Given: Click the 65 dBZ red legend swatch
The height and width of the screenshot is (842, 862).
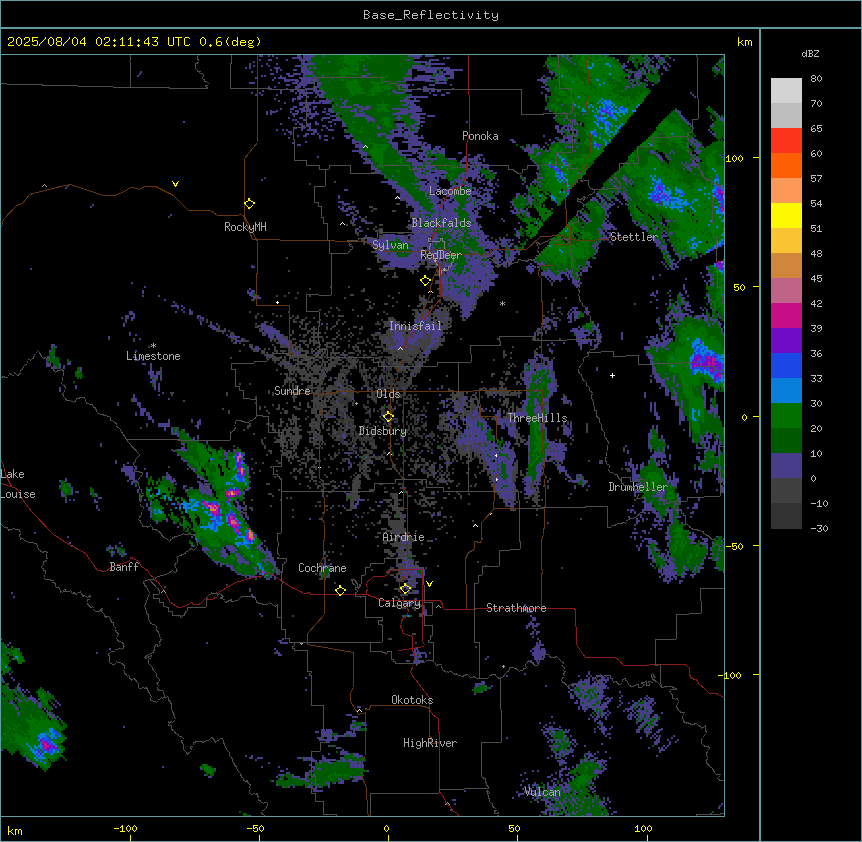Looking at the screenshot, I should coord(786,140).
